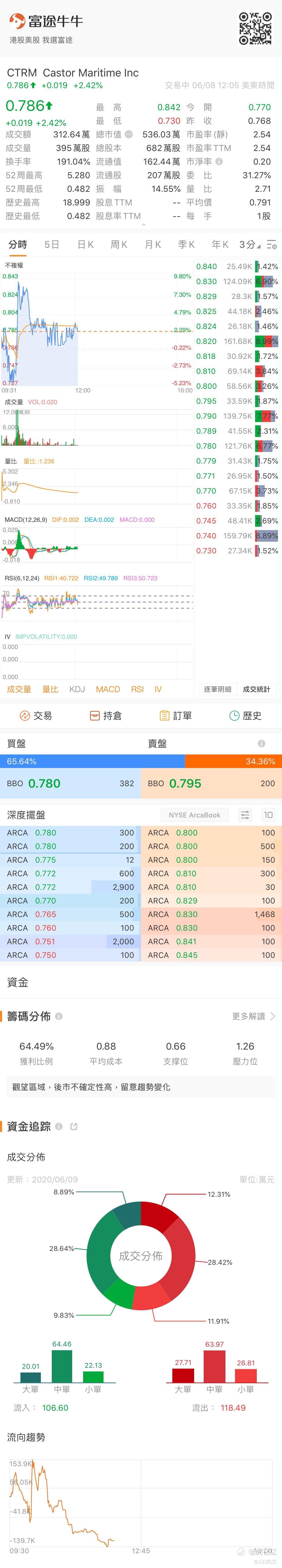Tap the info icon beside 賣盤
Viewport: 282px width, 1568px height.
pyautogui.click(x=261, y=744)
